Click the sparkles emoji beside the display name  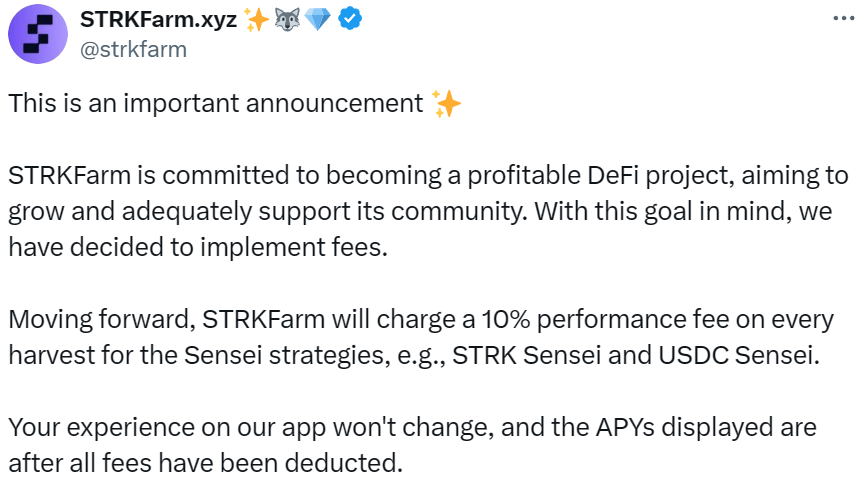[258, 20]
